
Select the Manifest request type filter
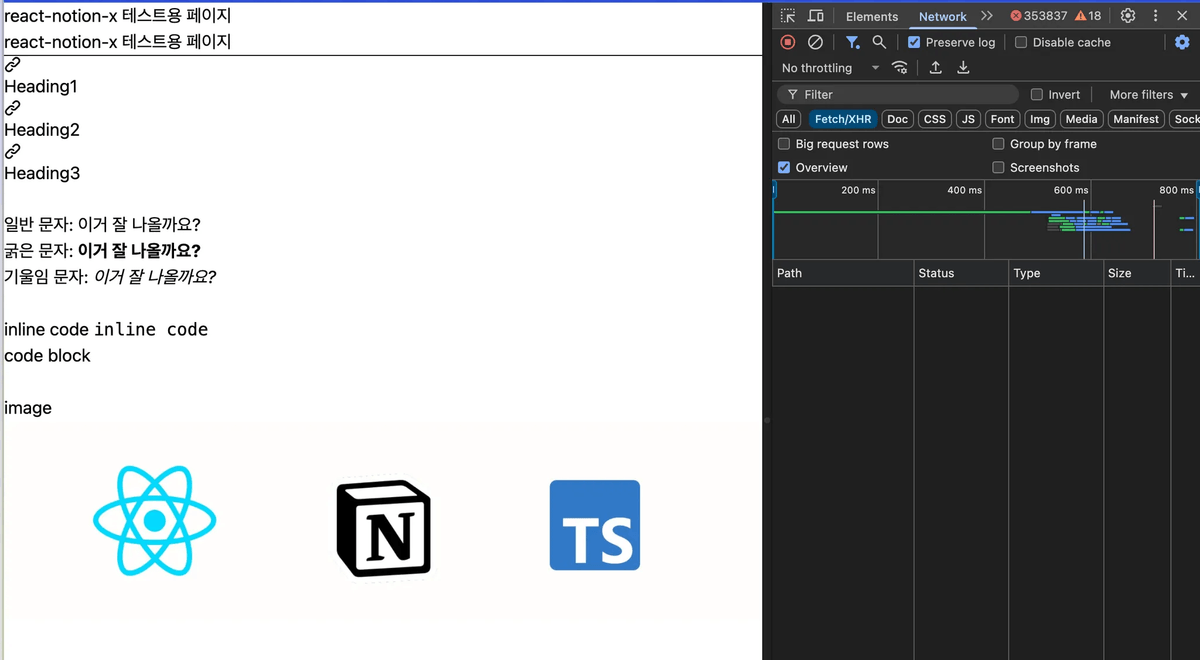(1136, 119)
